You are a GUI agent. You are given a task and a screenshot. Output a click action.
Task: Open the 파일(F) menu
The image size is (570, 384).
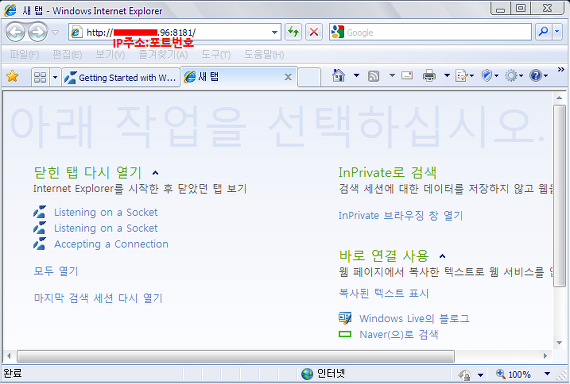click(x=24, y=55)
